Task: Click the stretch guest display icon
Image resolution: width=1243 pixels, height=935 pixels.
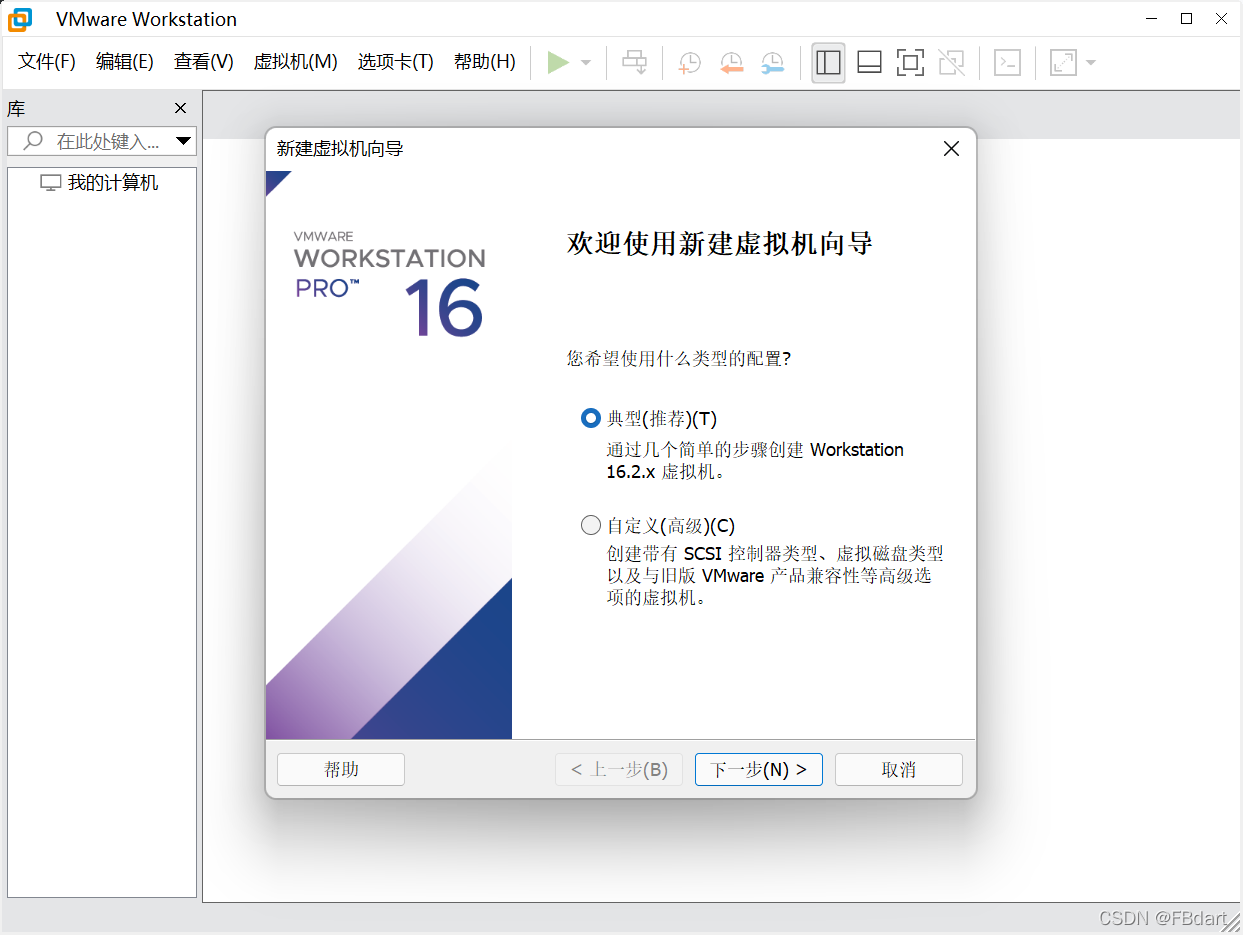Action: point(1063,62)
